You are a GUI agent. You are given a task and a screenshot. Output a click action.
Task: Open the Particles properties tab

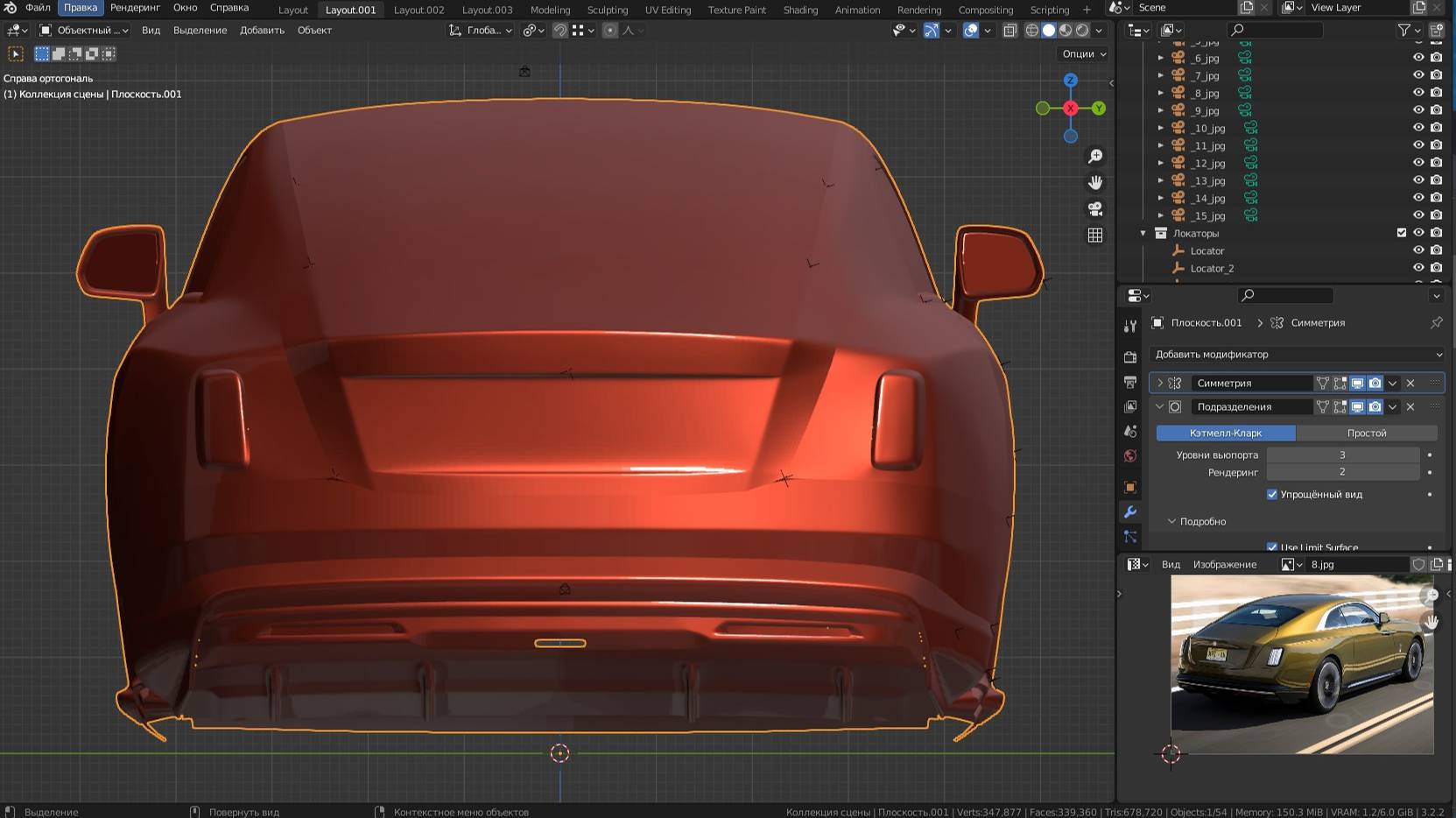pos(1130,536)
